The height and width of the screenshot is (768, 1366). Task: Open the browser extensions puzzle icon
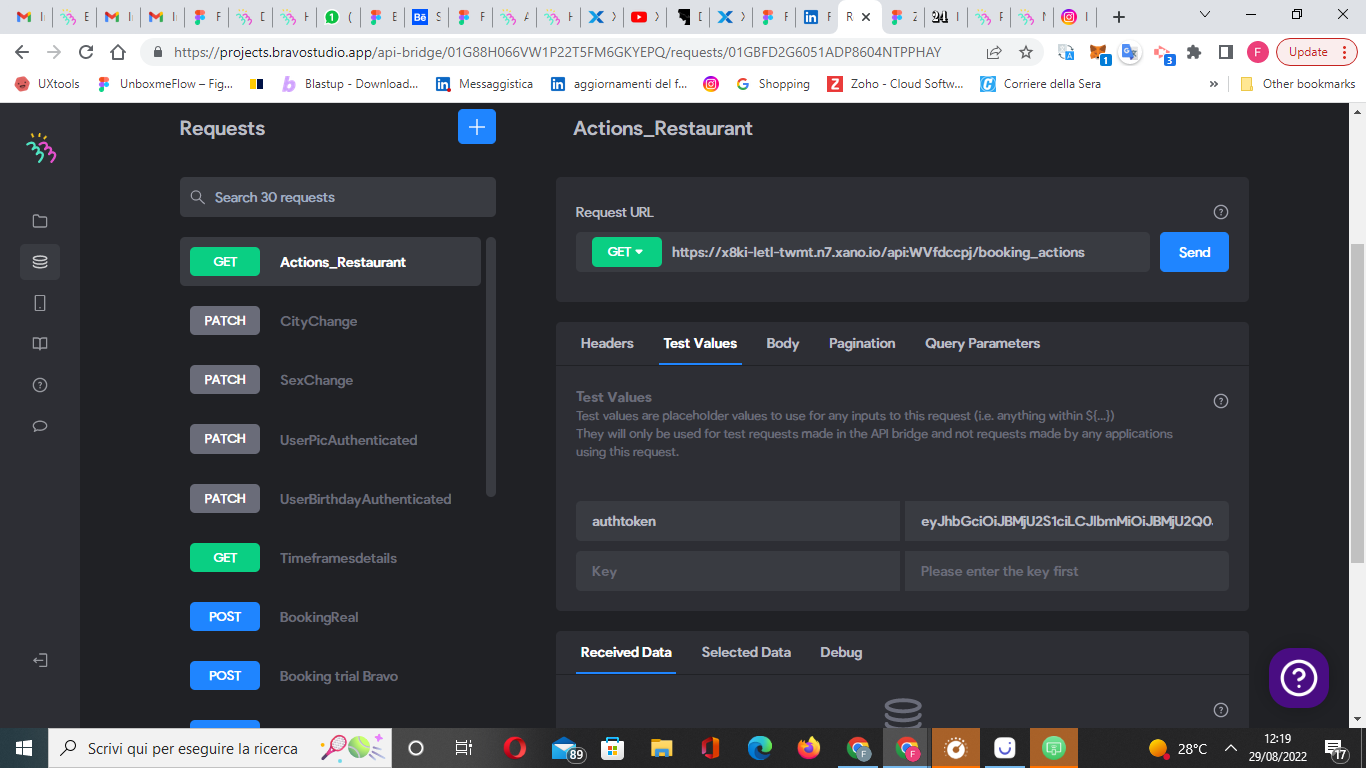point(1193,52)
